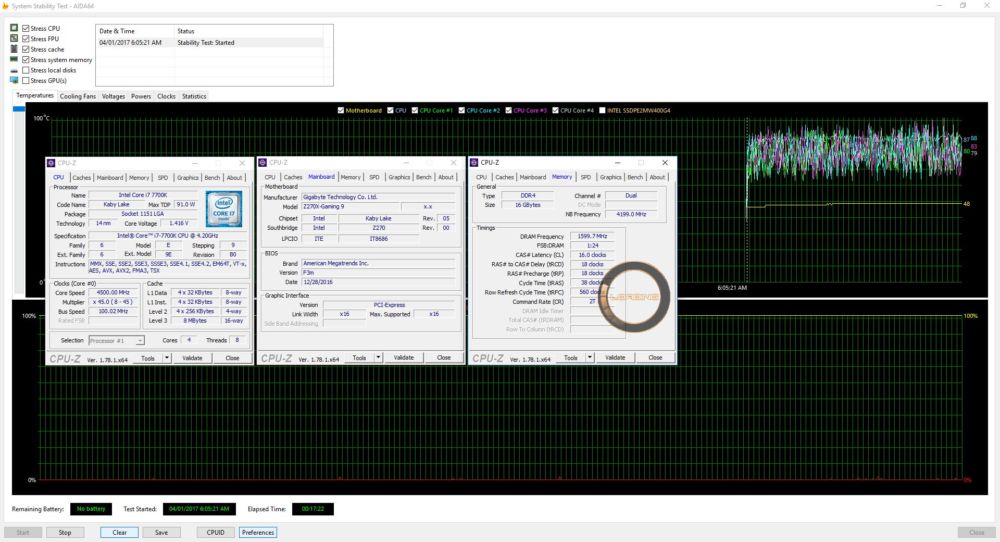Image resolution: width=1000 pixels, height=542 pixels.
Task: Restore down the AIDA64 window
Action: (x=963, y=6)
